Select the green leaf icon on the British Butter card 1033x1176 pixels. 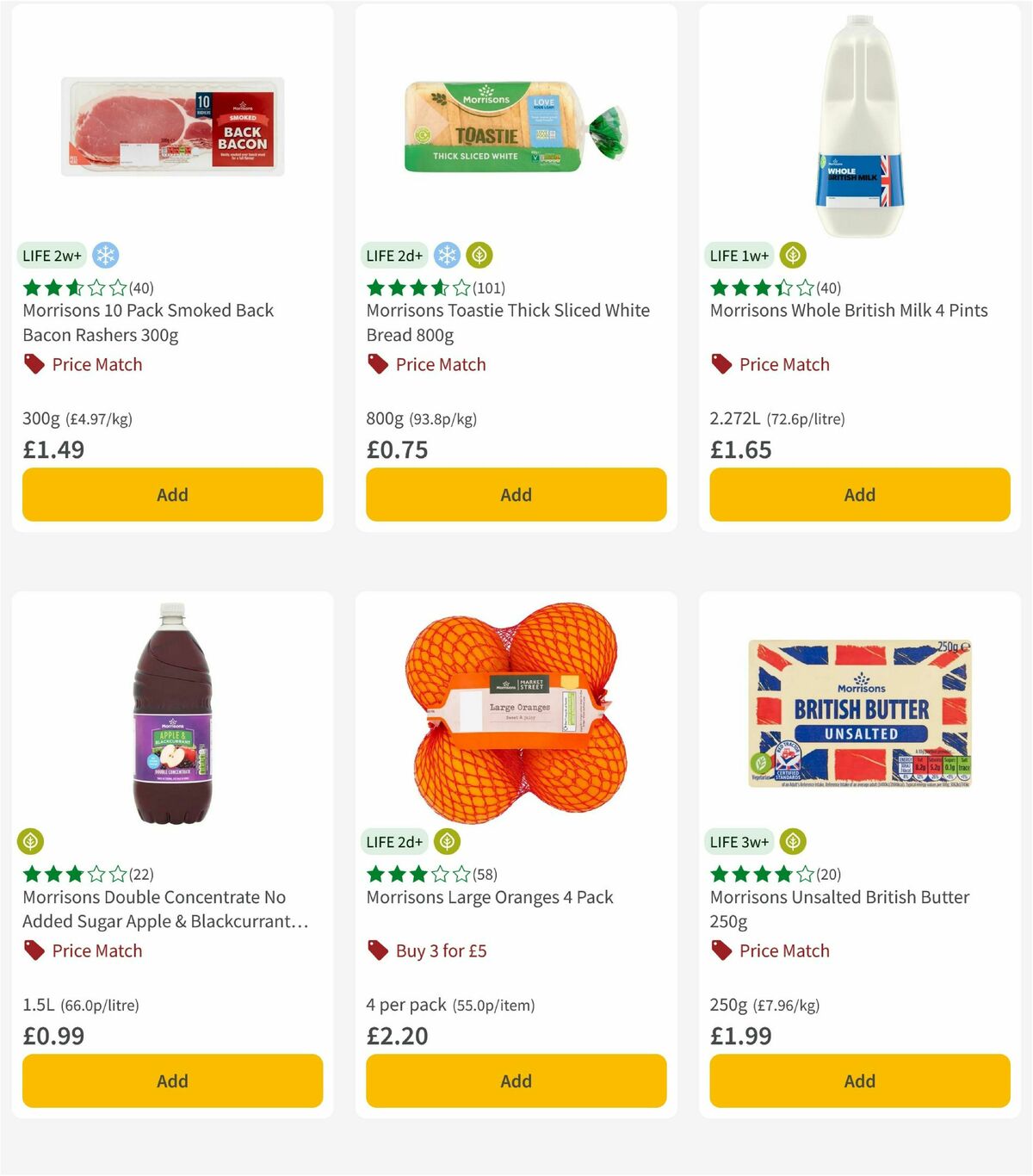(x=791, y=841)
